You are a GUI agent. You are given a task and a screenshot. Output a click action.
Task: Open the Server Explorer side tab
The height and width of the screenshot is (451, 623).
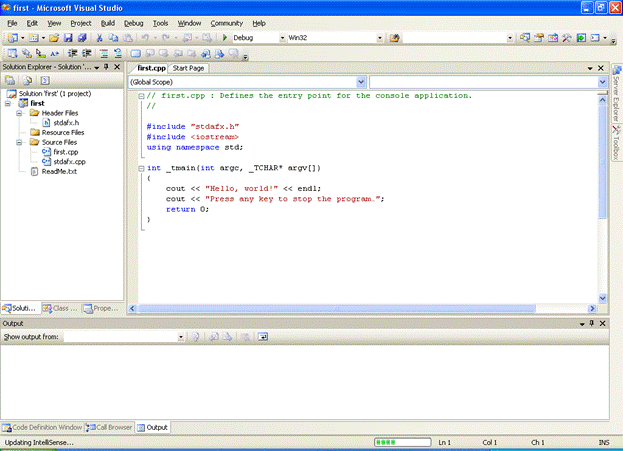pyautogui.click(x=617, y=94)
